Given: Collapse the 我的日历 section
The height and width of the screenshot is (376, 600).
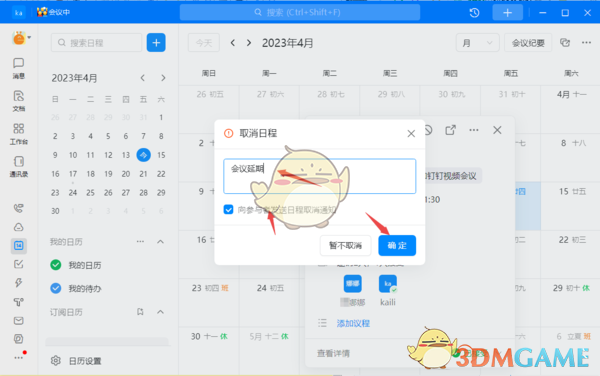Looking at the screenshot, I should pyautogui.click(x=160, y=242).
